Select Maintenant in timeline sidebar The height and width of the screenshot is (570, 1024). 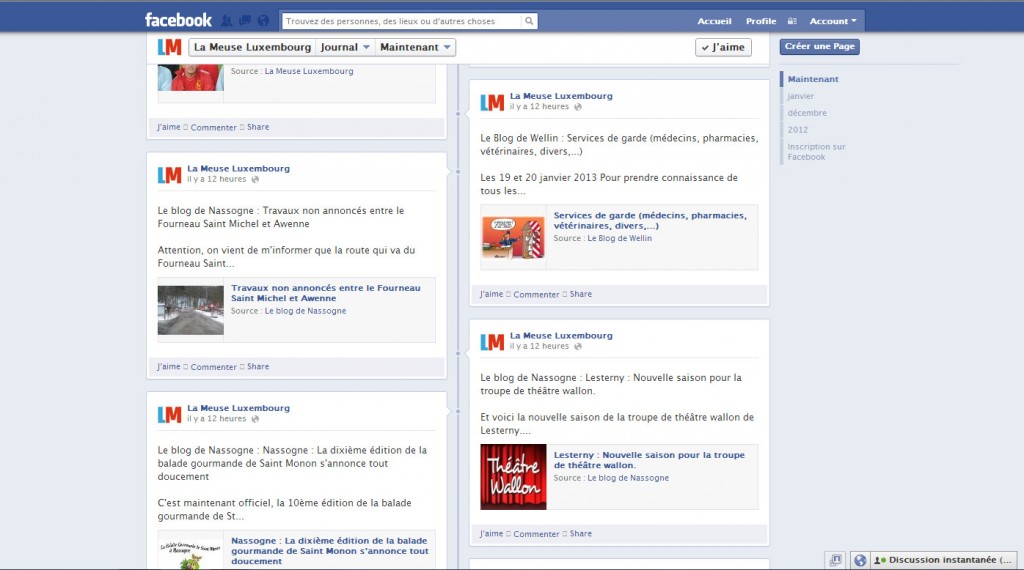pyautogui.click(x=813, y=79)
